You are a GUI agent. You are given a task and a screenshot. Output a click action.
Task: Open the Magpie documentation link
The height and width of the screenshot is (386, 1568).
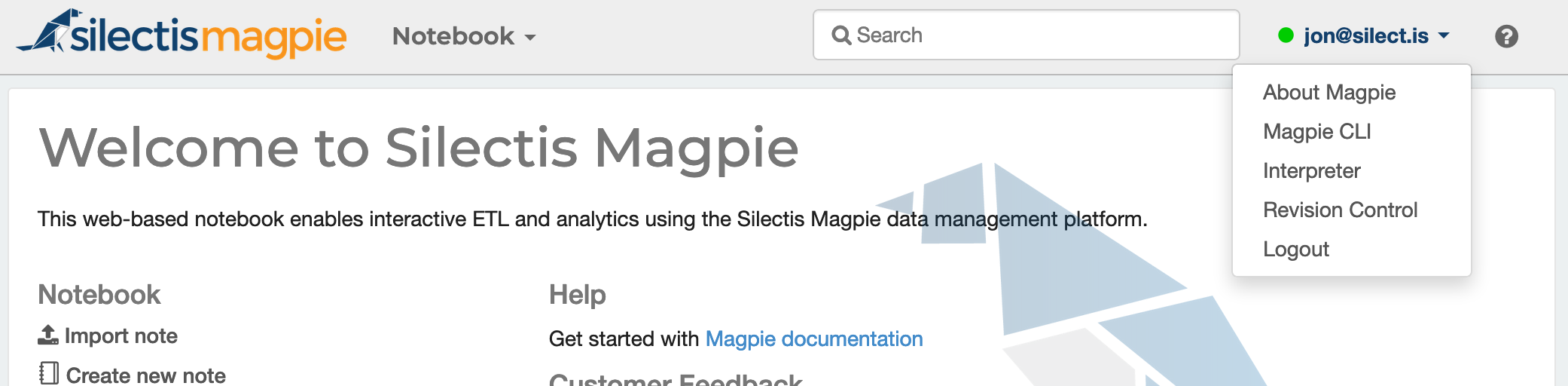pyautogui.click(x=814, y=339)
